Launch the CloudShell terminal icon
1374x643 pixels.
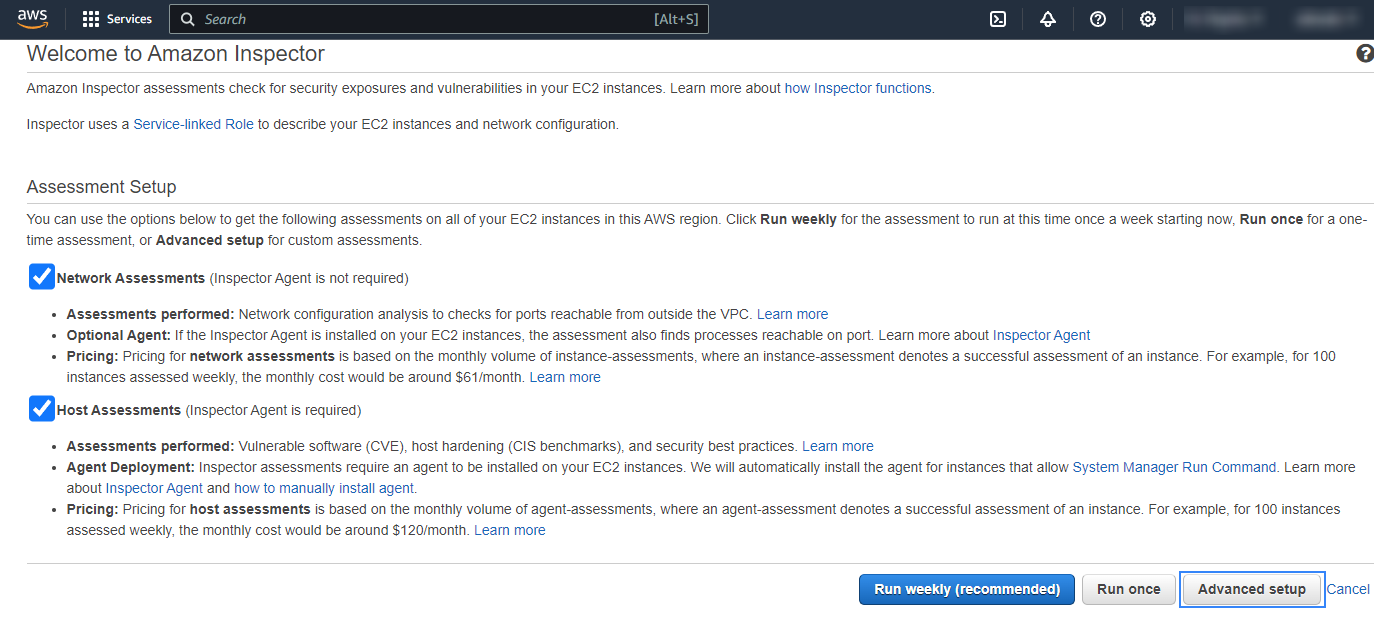[x=997, y=19]
